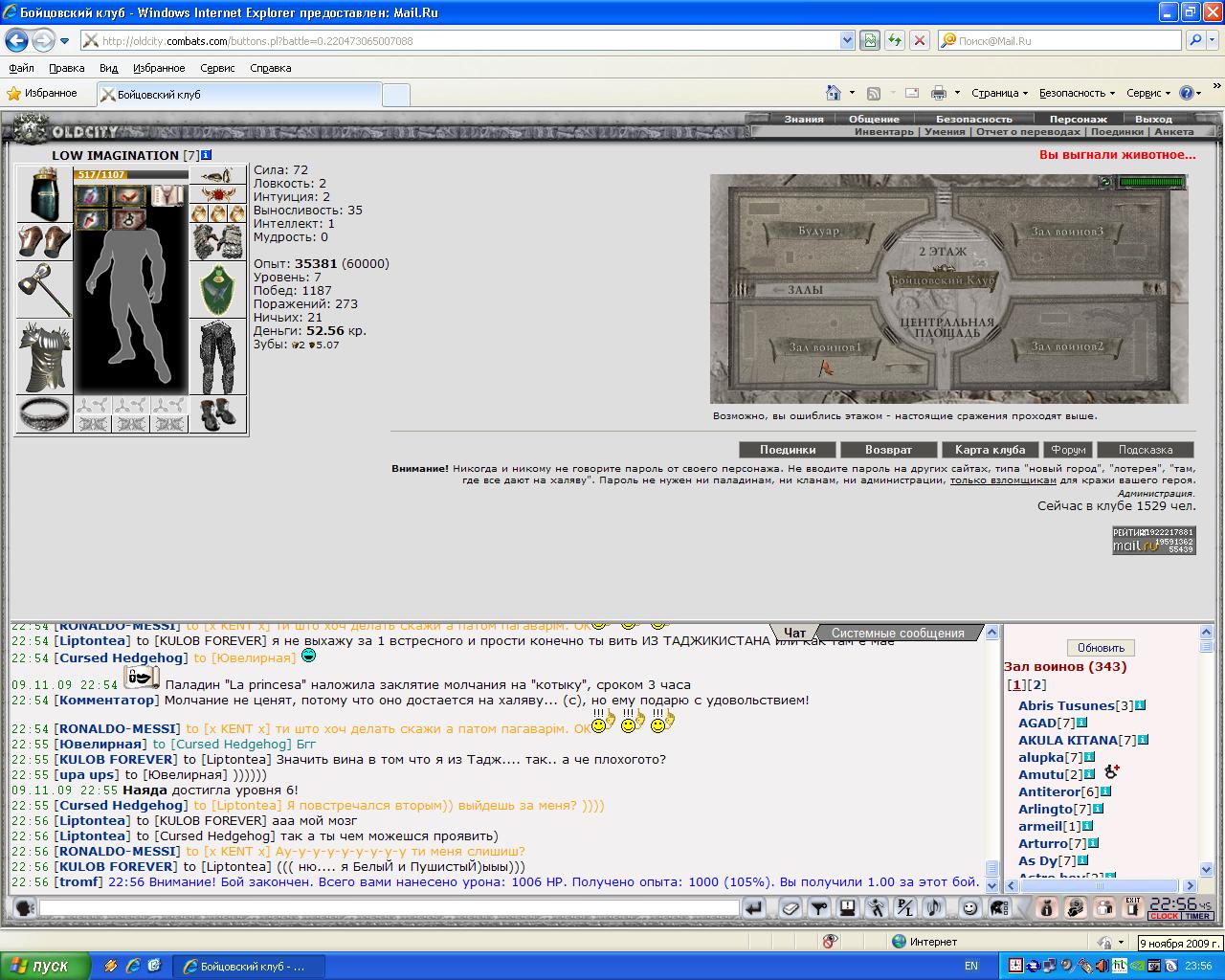
Task: Click the chat head icon left of input
Action: pos(24,908)
